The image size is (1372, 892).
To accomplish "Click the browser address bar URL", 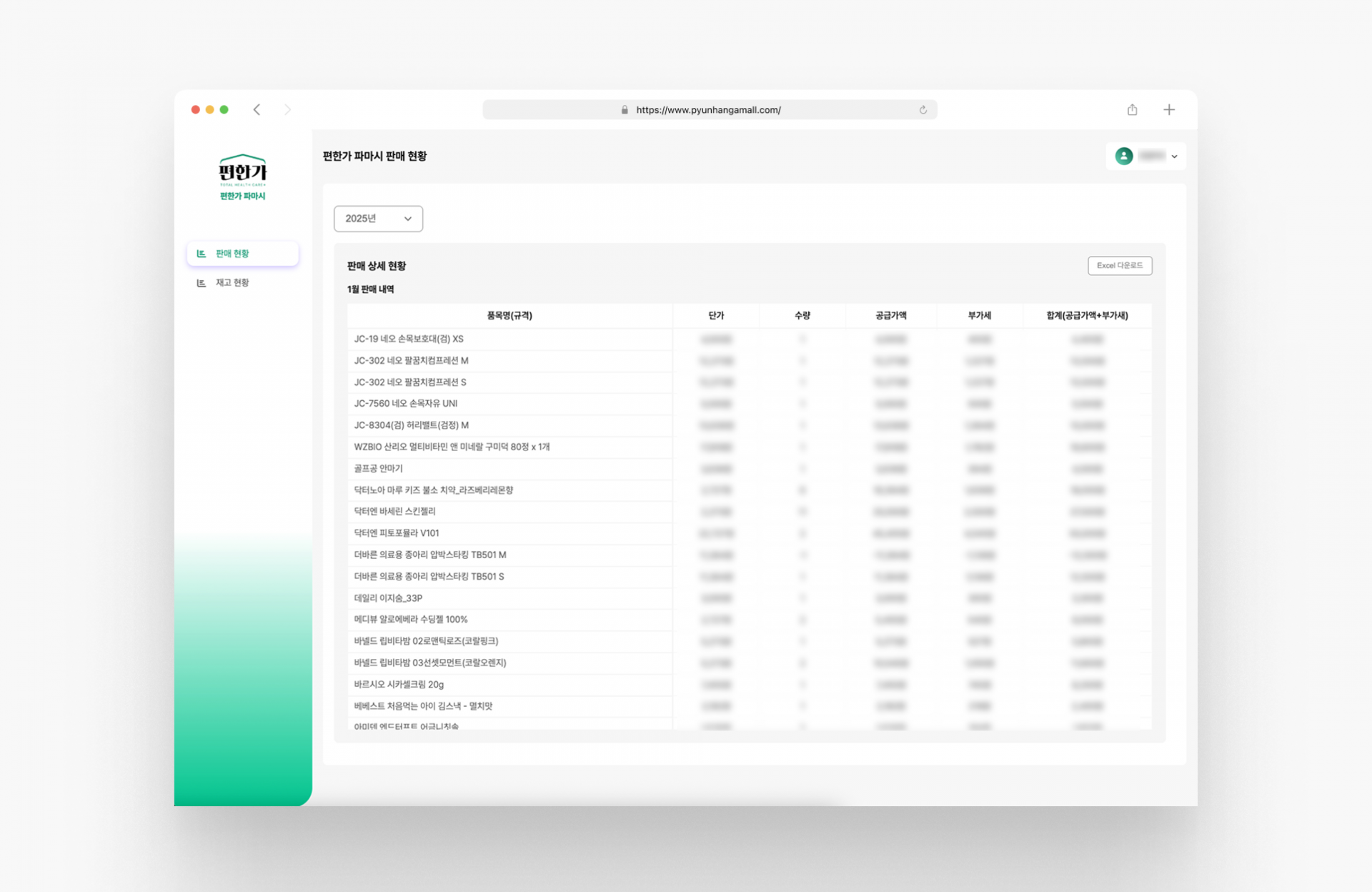I will [x=708, y=109].
